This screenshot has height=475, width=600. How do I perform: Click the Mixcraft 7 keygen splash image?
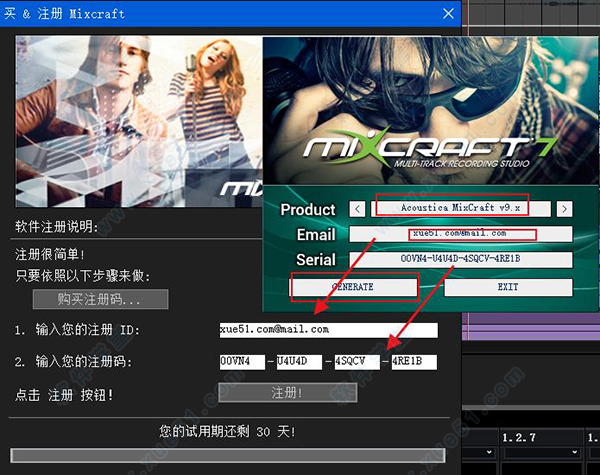click(x=430, y=111)
